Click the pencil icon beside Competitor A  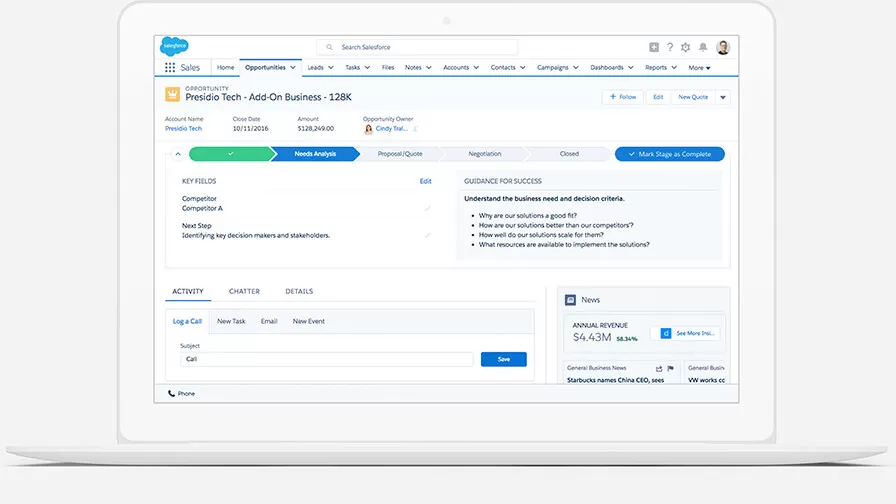point(428,208)
